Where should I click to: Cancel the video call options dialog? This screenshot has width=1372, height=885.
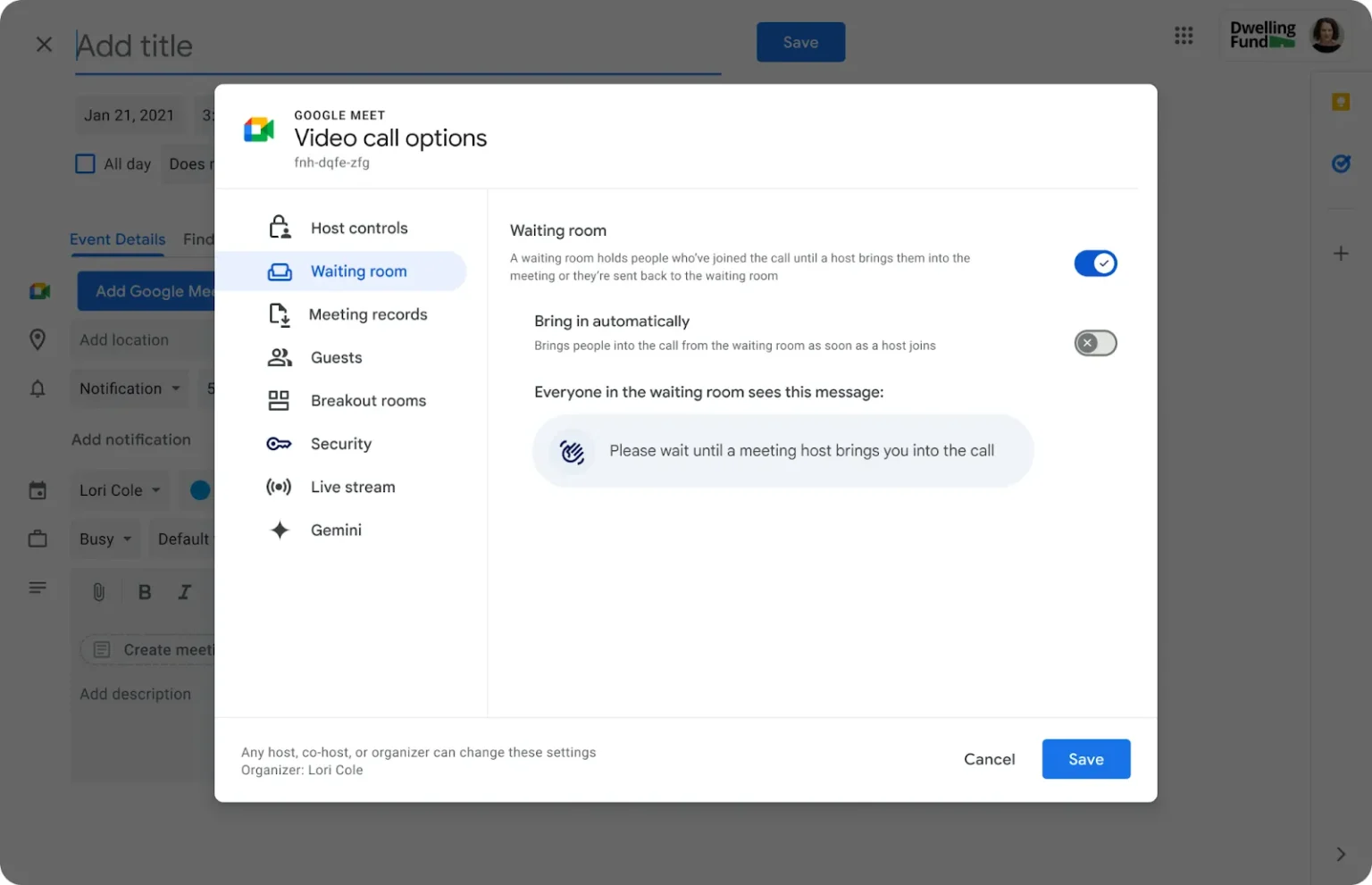click(x=989, y=758)
